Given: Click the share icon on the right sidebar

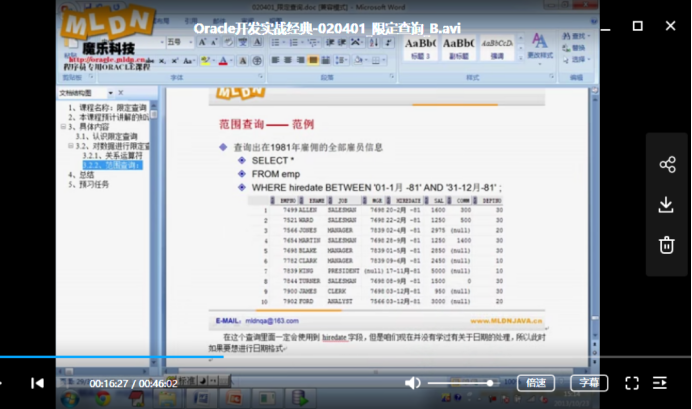Looking at the screenshot, I should [667, 164].
